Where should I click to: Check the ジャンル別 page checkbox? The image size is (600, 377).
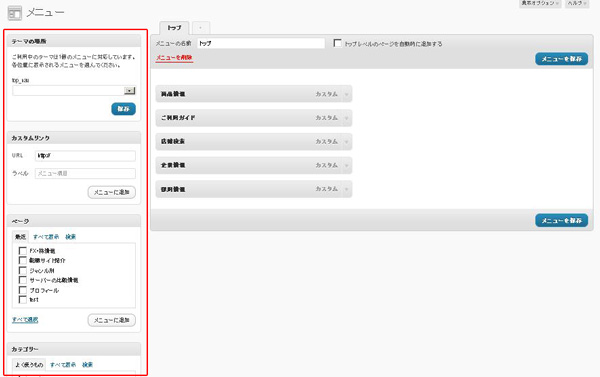(23, 270)
